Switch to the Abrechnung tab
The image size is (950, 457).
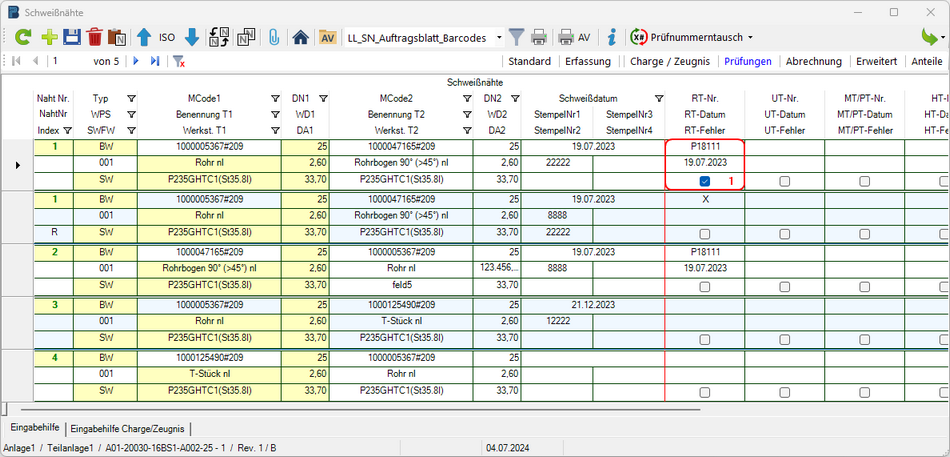point(813,61)
